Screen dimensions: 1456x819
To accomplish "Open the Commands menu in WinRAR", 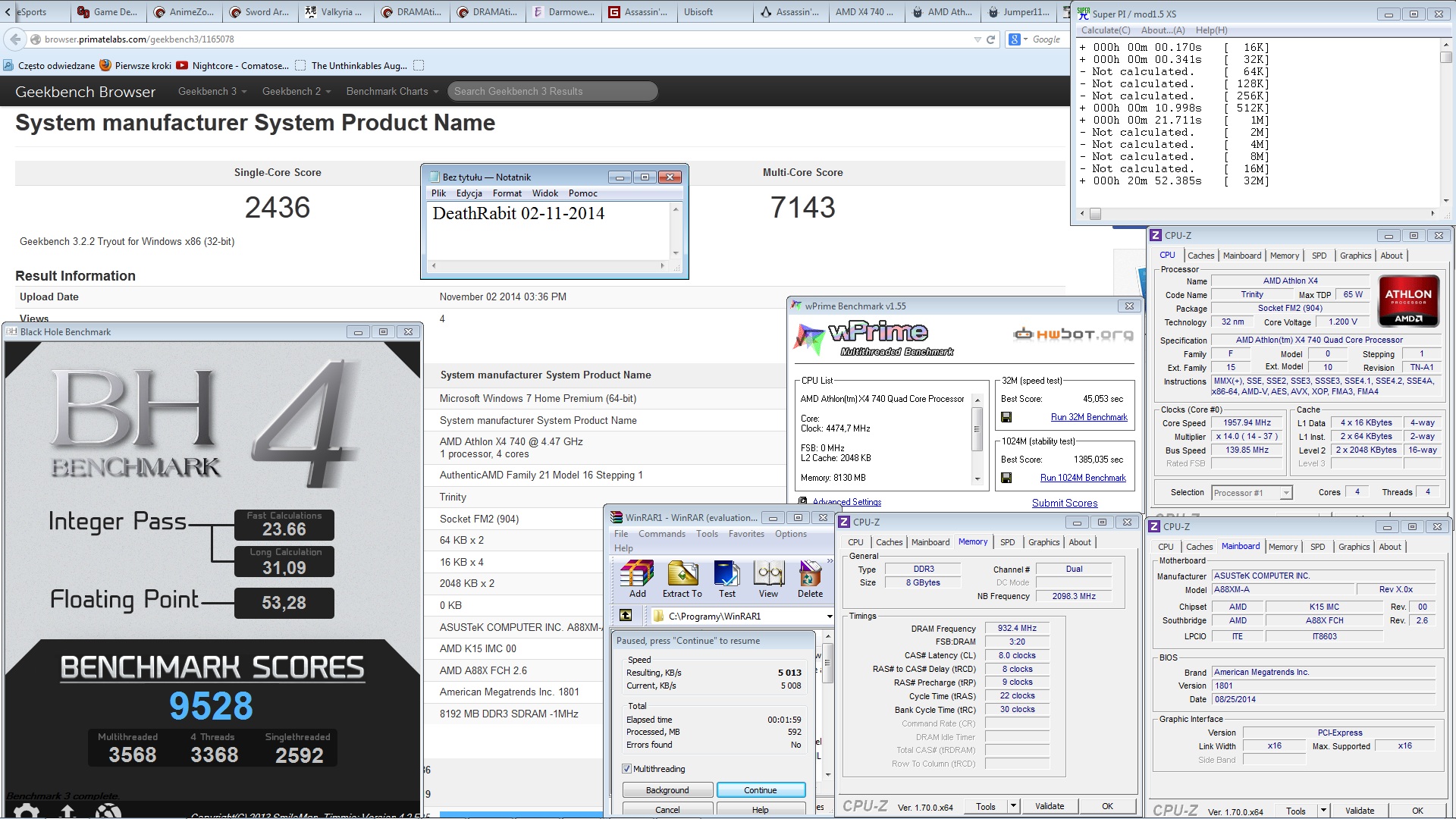I will click(661, 534).
